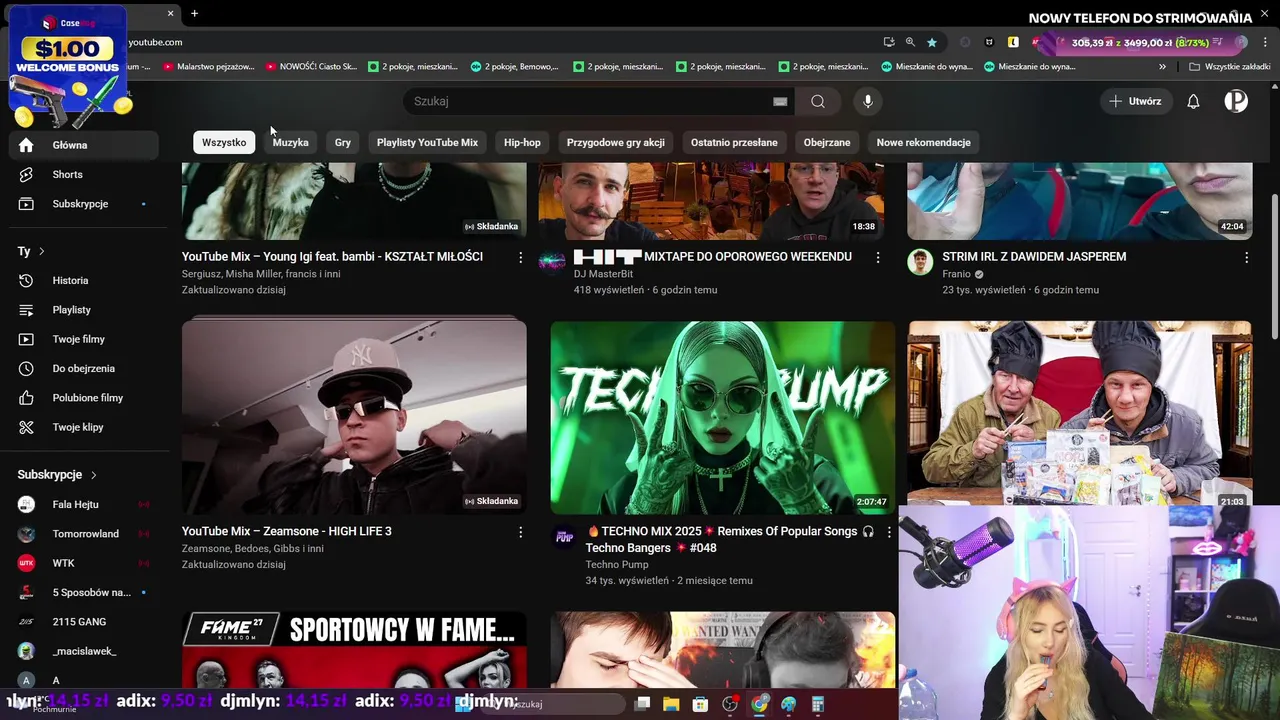
Task: Open more options for the TECHNO MIX 2025 video
Action: [x=889, y=532]
